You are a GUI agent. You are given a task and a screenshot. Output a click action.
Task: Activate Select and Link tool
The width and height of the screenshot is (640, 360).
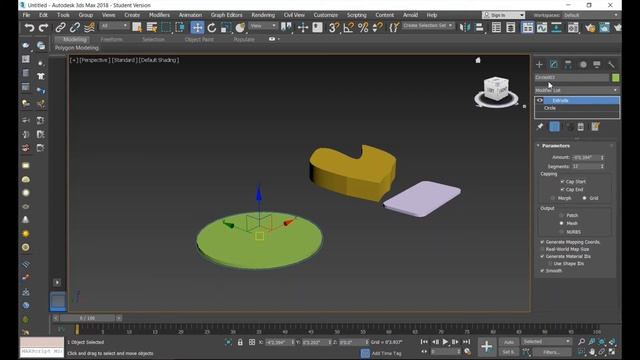(x=60, y=28)
